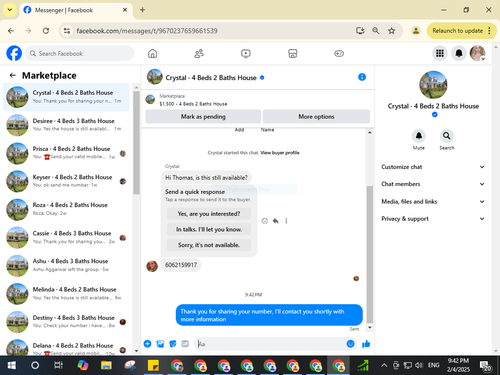Go to the Home feed icon
500x375 pixels.
[x=153, y=53]
